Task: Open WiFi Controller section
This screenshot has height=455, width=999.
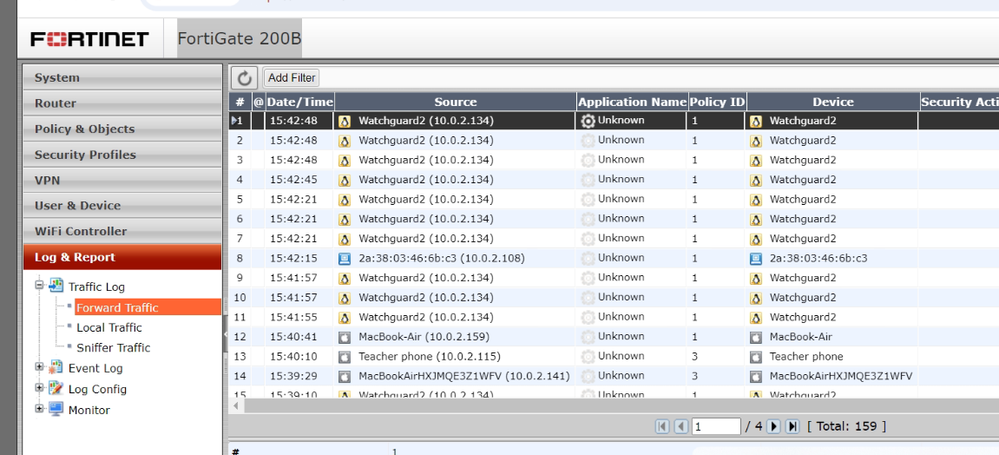Action: [122, 231]
